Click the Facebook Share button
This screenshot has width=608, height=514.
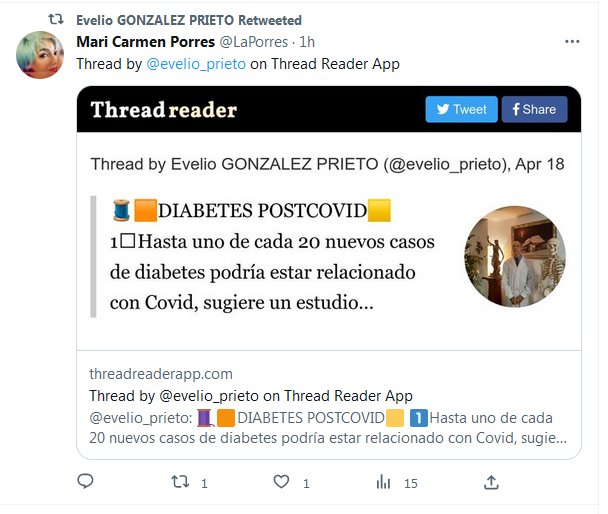pos(534,109)
